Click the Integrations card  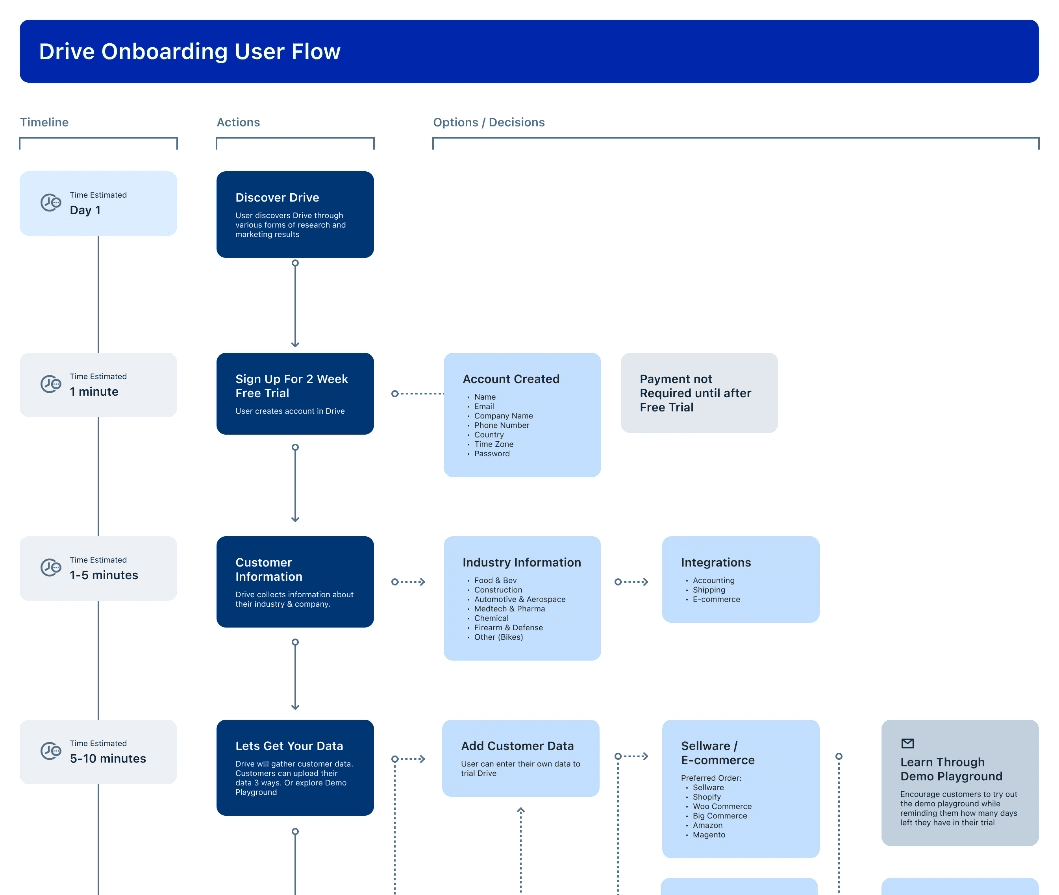740,579
